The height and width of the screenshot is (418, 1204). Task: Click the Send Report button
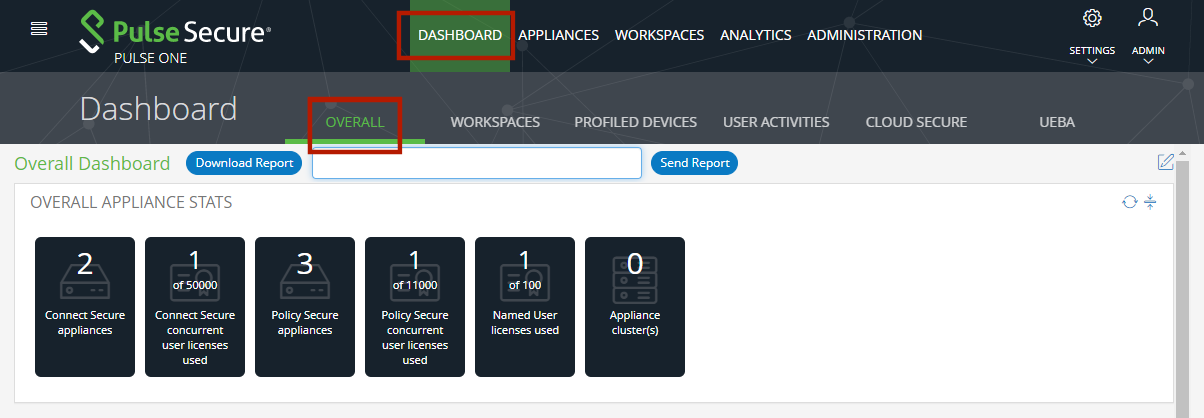[x=694, y=163]
